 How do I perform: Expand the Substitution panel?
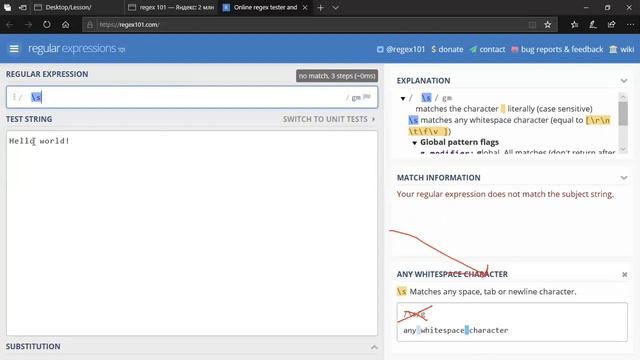pos(374,347)
